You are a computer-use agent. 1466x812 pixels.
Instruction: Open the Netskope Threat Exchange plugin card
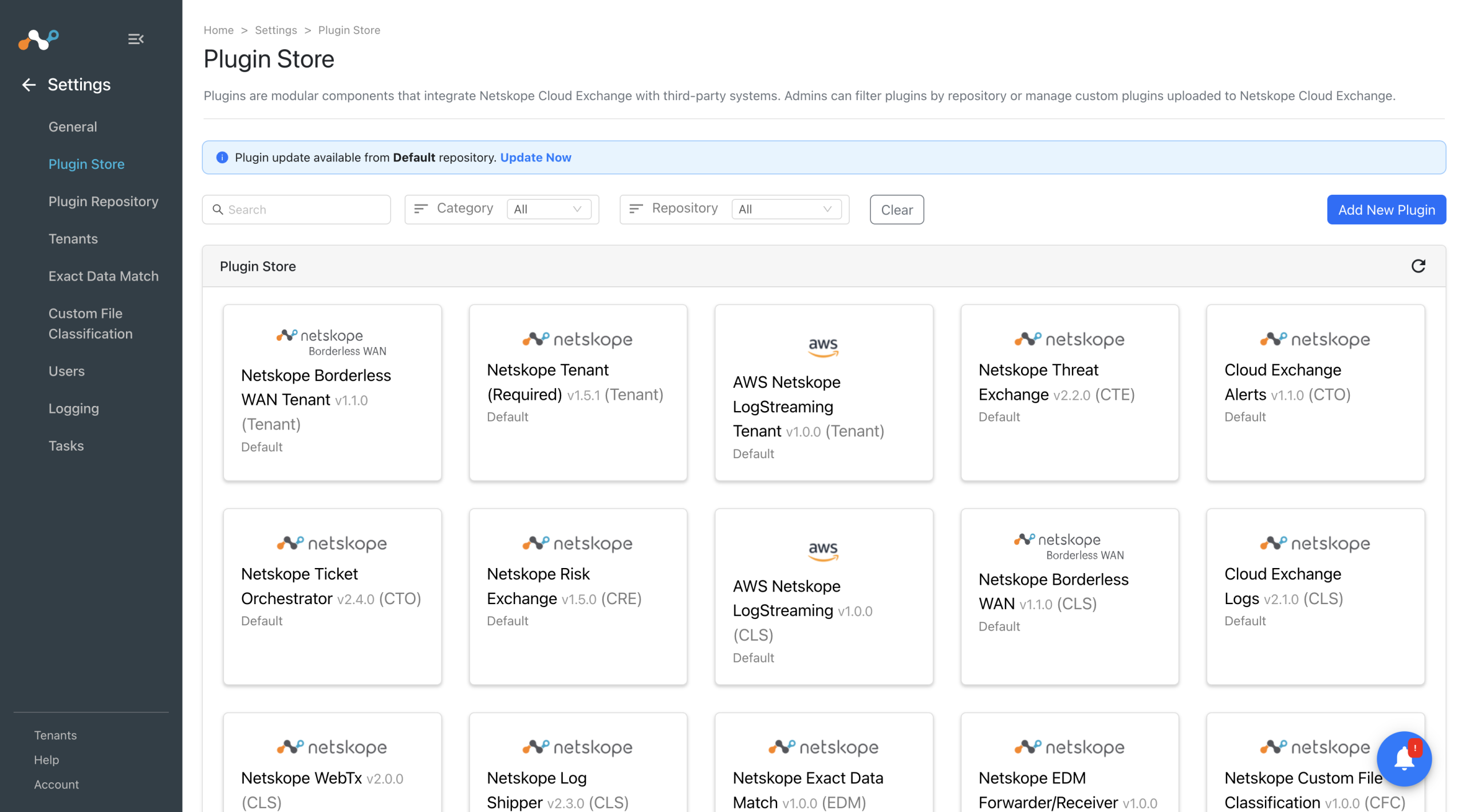pos(1069,392)
